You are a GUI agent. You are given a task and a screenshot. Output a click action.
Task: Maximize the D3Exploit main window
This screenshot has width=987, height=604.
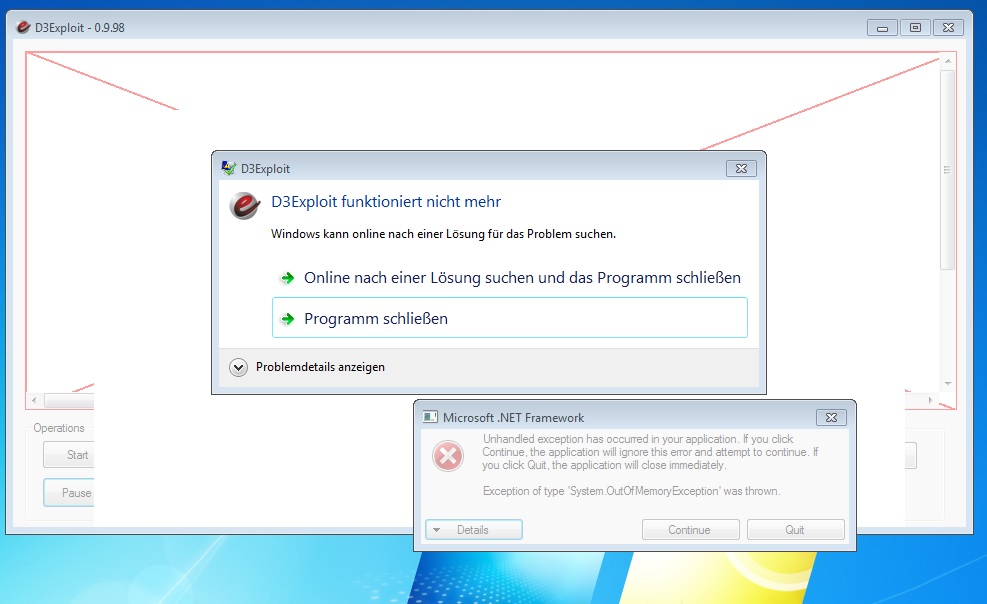click(915, 28)
